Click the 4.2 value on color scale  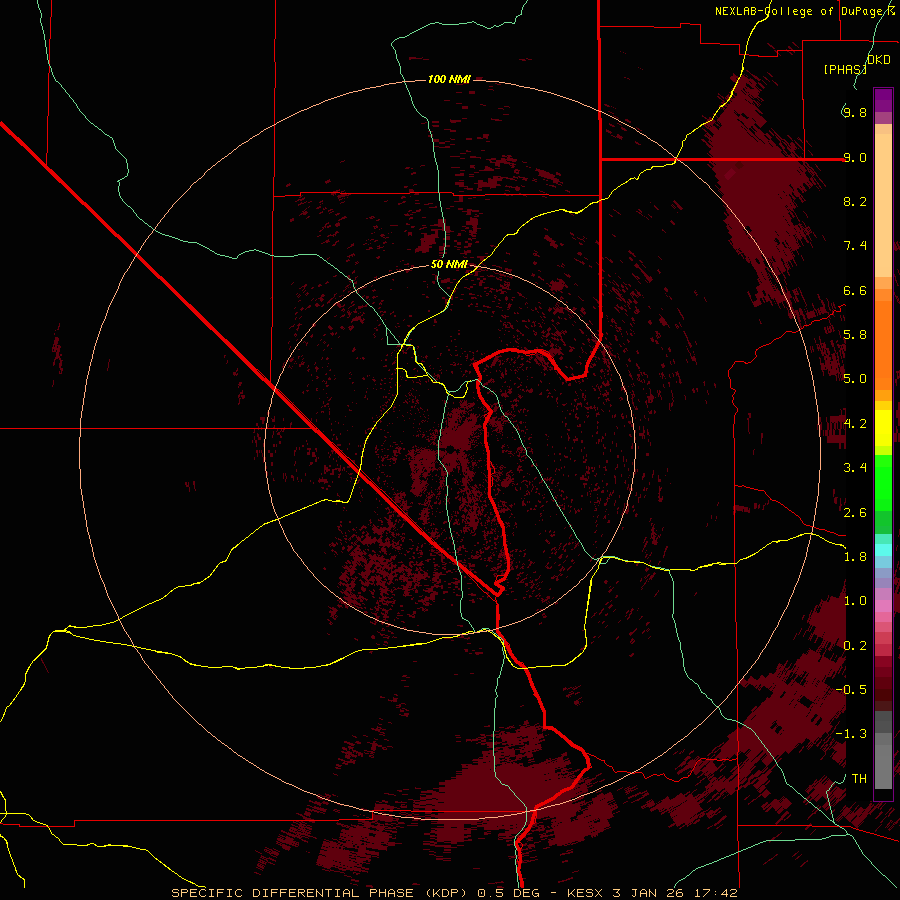coord(855,424)
